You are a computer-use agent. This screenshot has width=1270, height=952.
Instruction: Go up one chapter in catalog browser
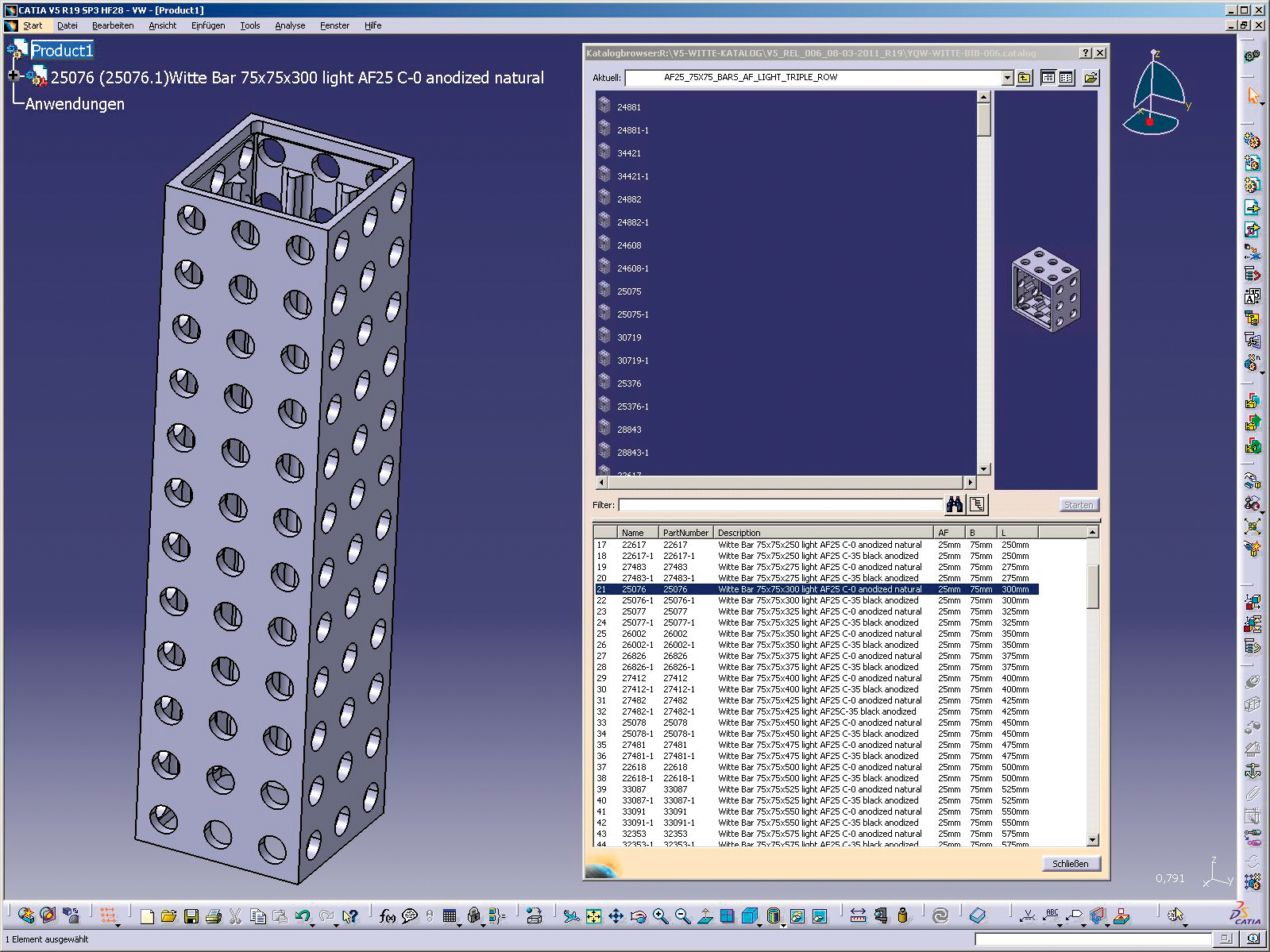coord(1025,78)
